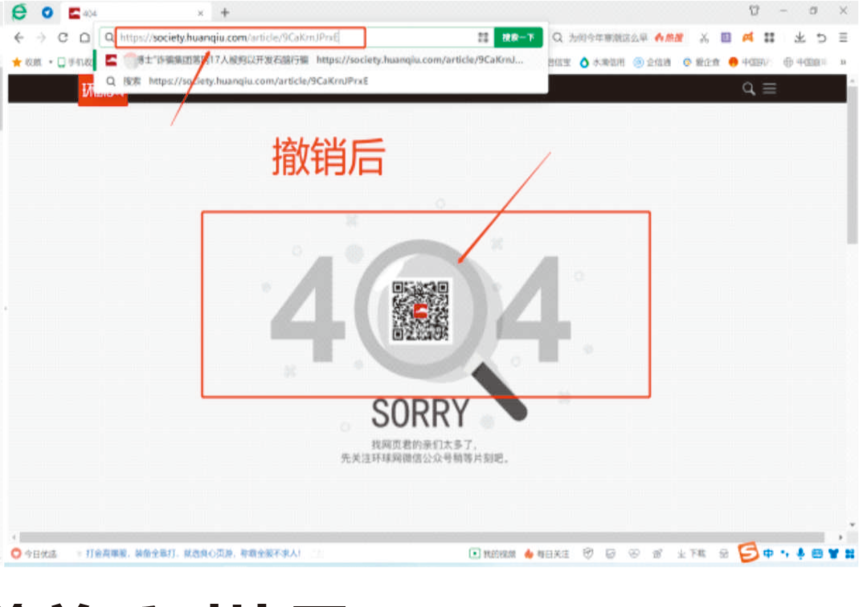Open the home page icon
Viewport: 859px width, 607px height.
84,37
